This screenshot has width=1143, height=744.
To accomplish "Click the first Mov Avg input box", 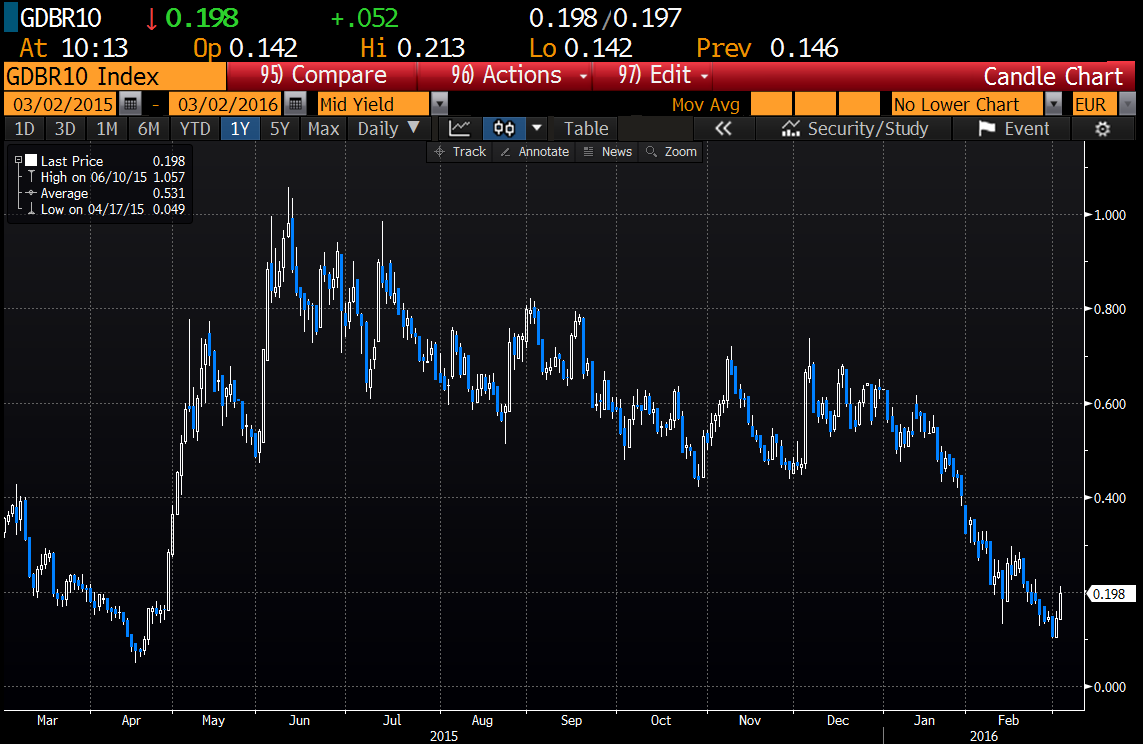I will click(771, 104).
